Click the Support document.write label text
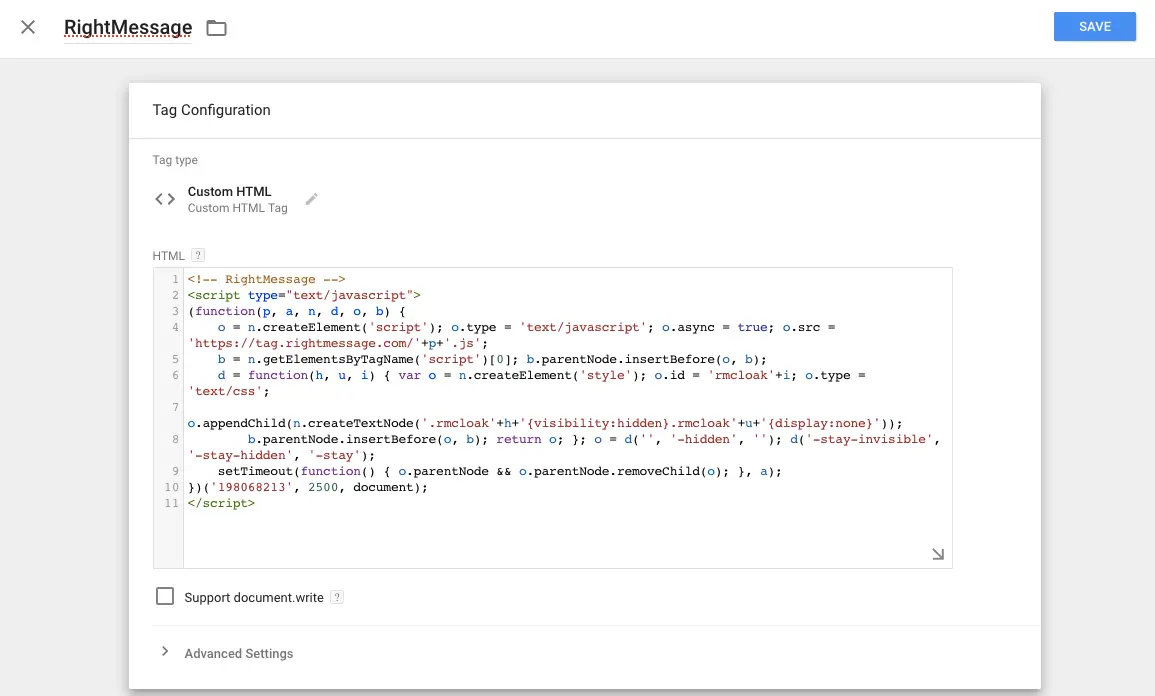Screen dimensions: 1155x696 (x=254, y=598)
